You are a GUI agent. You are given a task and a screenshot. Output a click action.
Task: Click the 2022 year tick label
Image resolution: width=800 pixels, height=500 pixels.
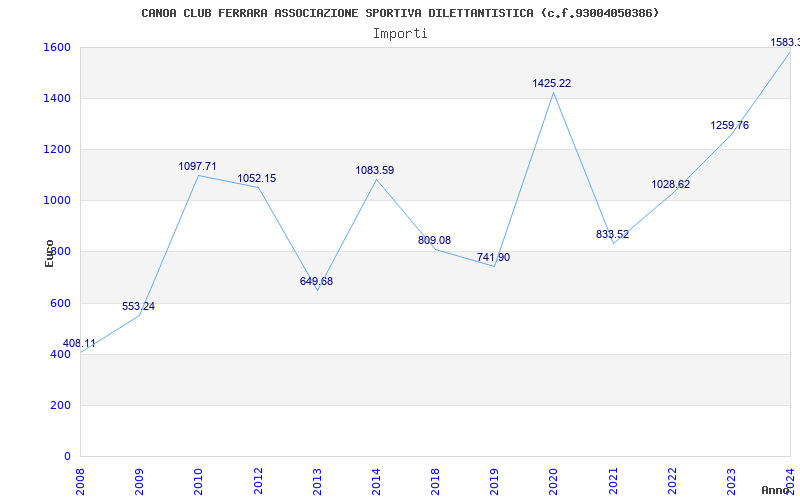coord(672,481)
